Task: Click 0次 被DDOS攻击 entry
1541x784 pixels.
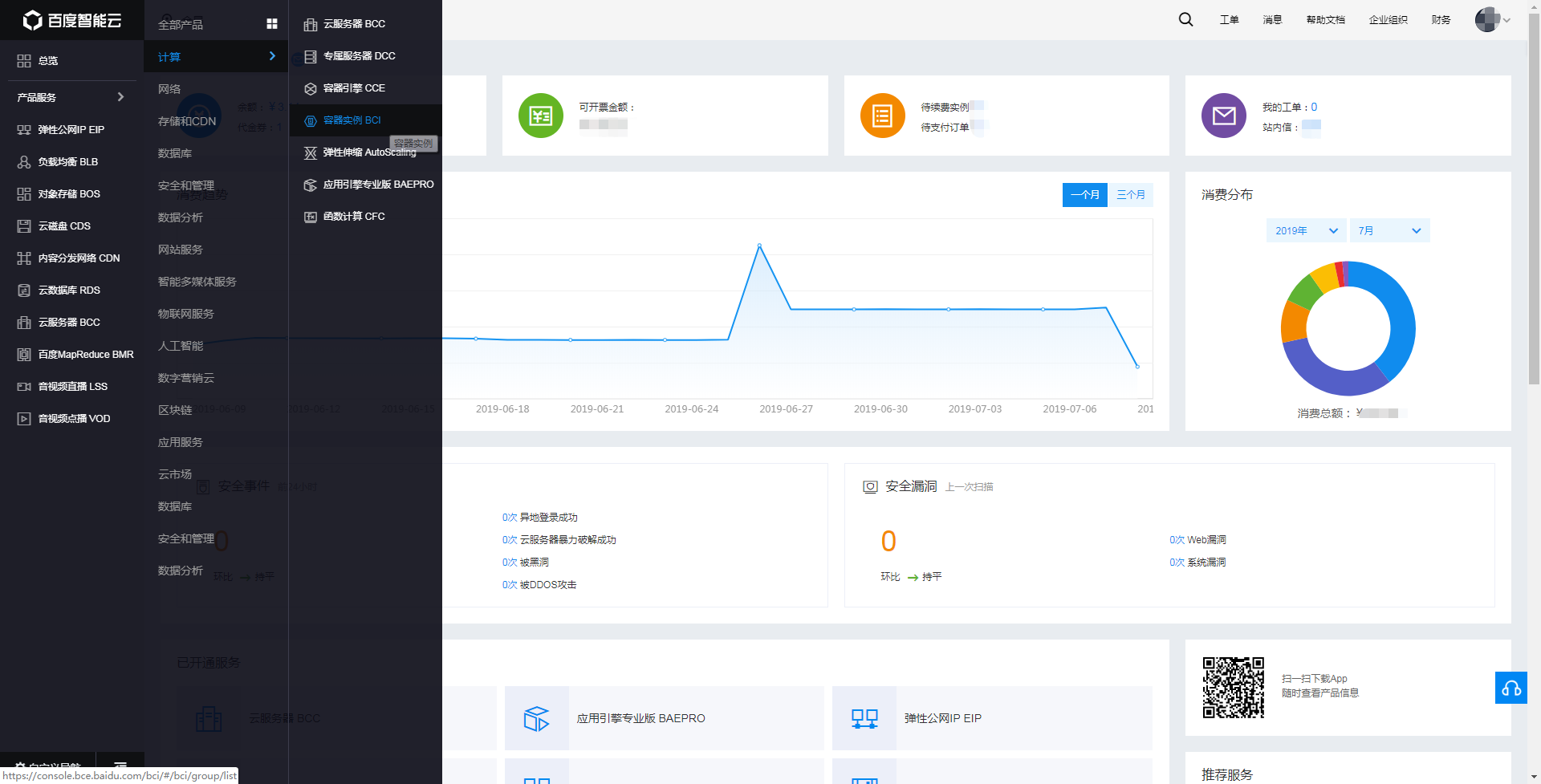Action: pyautogui.click(x=539, y=585)
